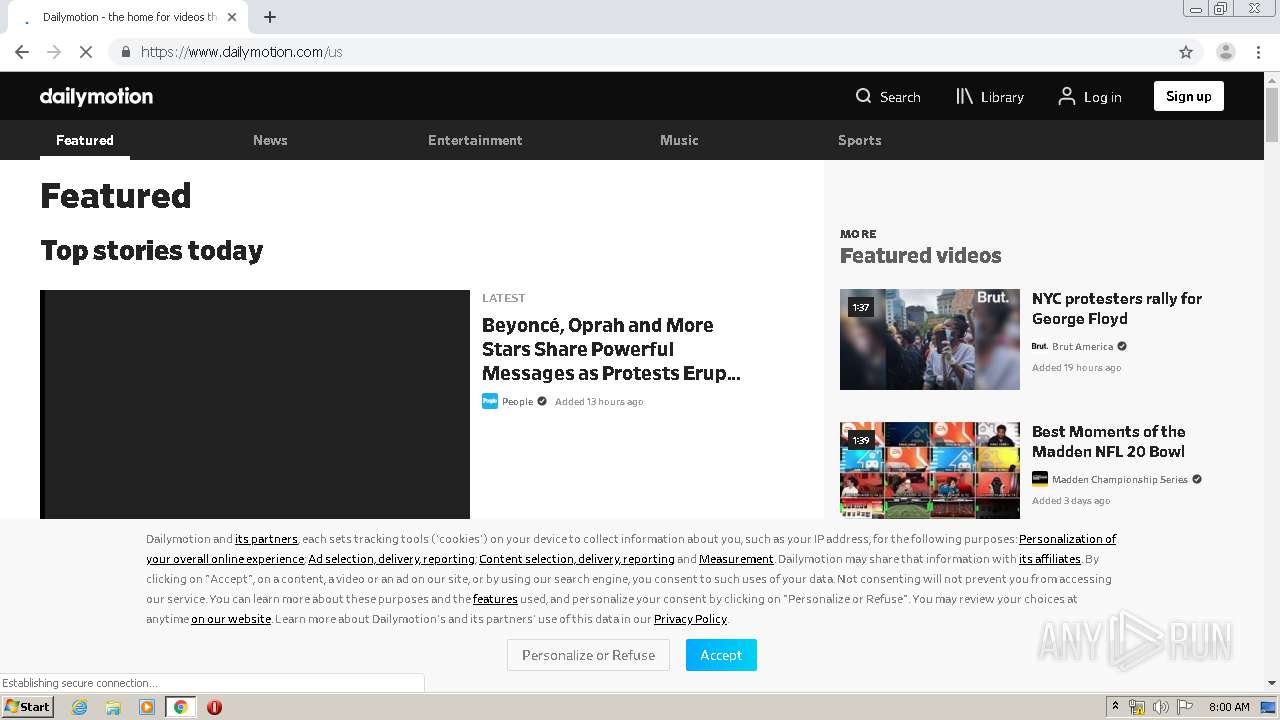The image size is (1280, 720).
Task: Click the Chrome taskbar icon
Action: click(x=180, y=707)
